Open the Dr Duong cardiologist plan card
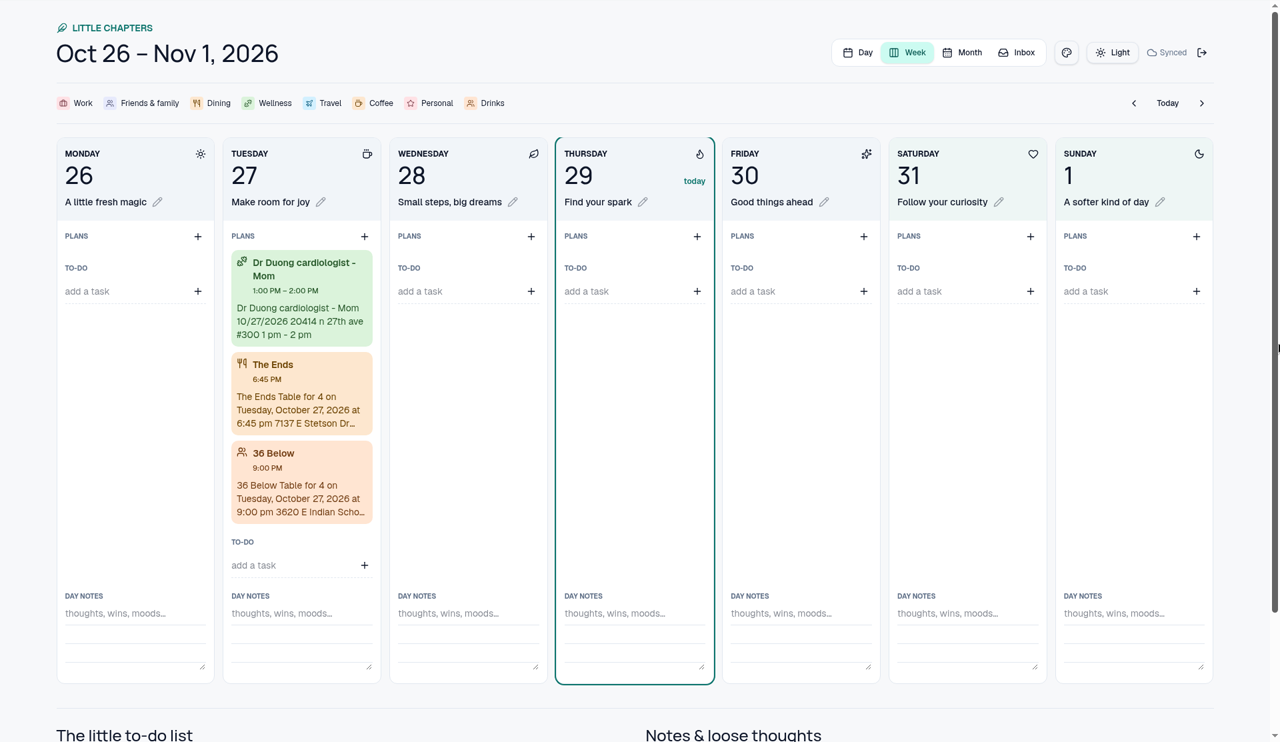This screenshot has height=742, width=1280. tap(302, 299)
